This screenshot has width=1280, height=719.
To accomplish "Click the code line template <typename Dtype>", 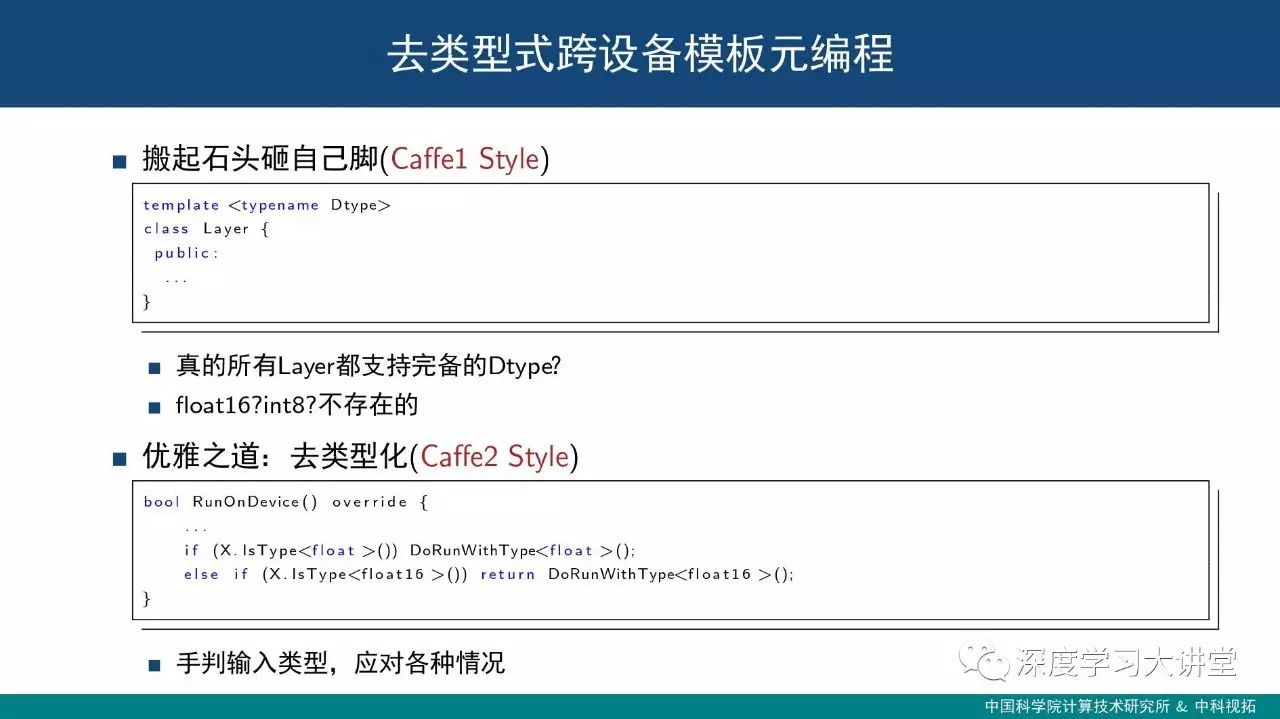I will (266, 205).
